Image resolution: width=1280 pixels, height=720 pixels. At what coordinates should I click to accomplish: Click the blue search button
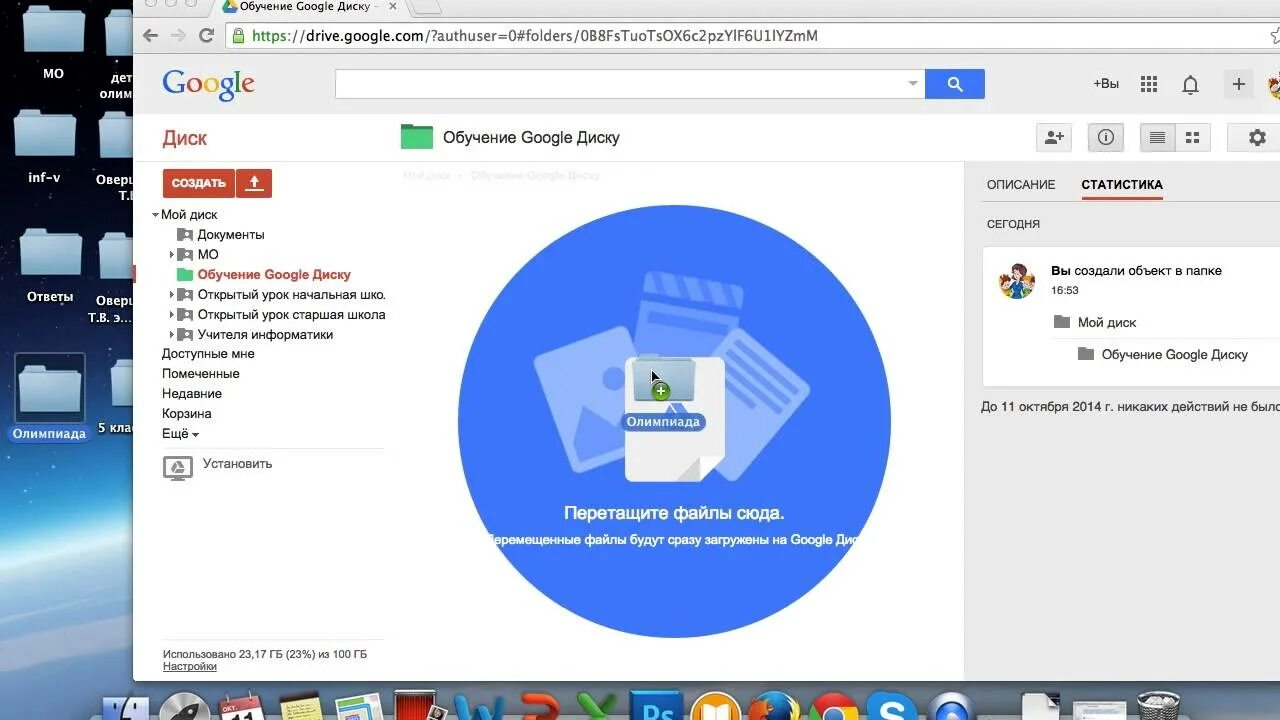(955, 84)
